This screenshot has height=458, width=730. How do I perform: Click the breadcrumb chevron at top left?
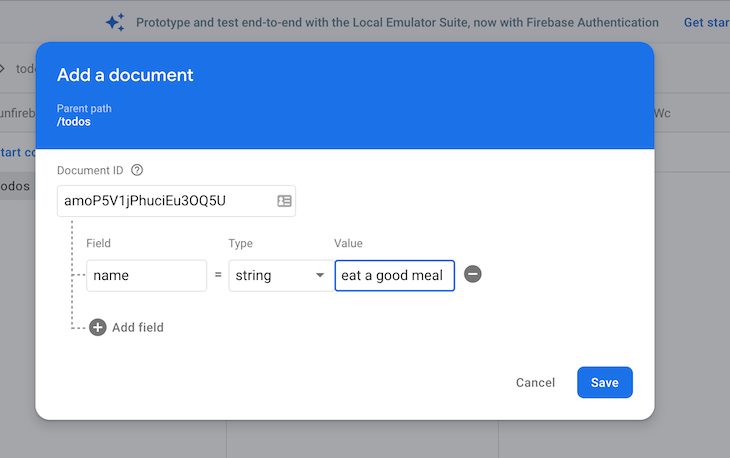coord(2,68)
